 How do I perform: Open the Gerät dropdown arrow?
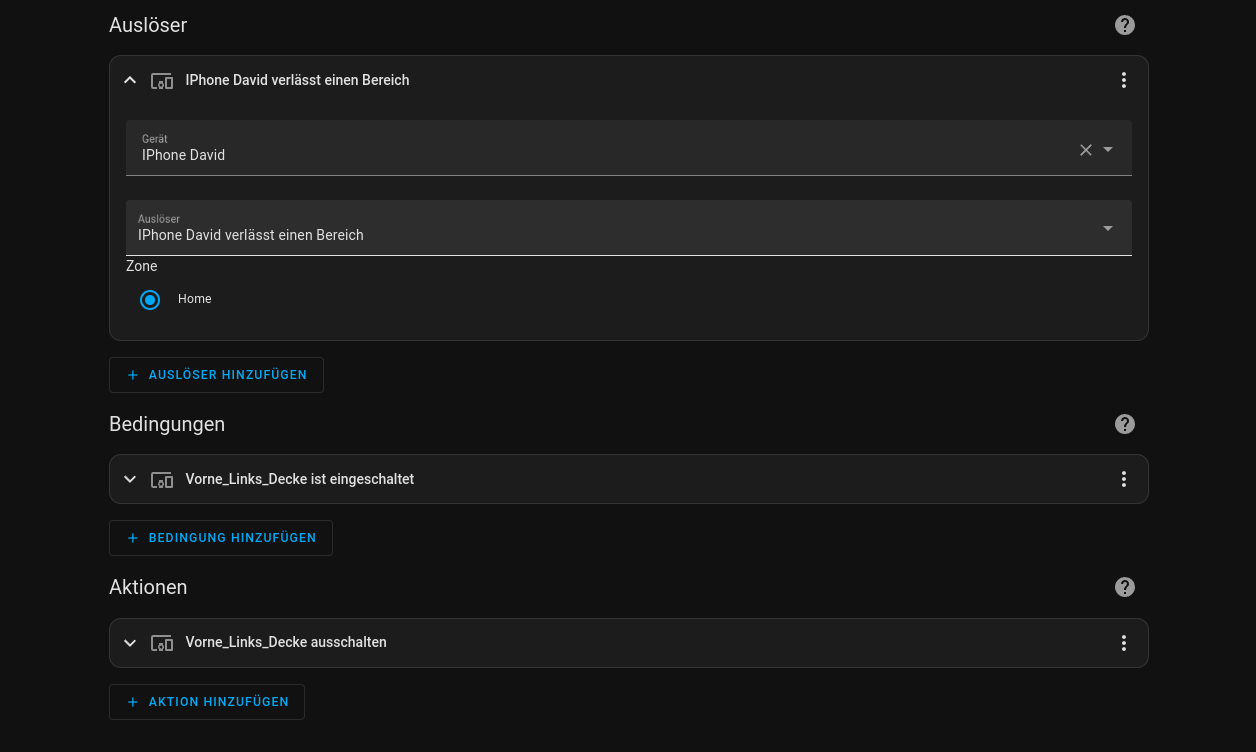[x=1108, y=150]
